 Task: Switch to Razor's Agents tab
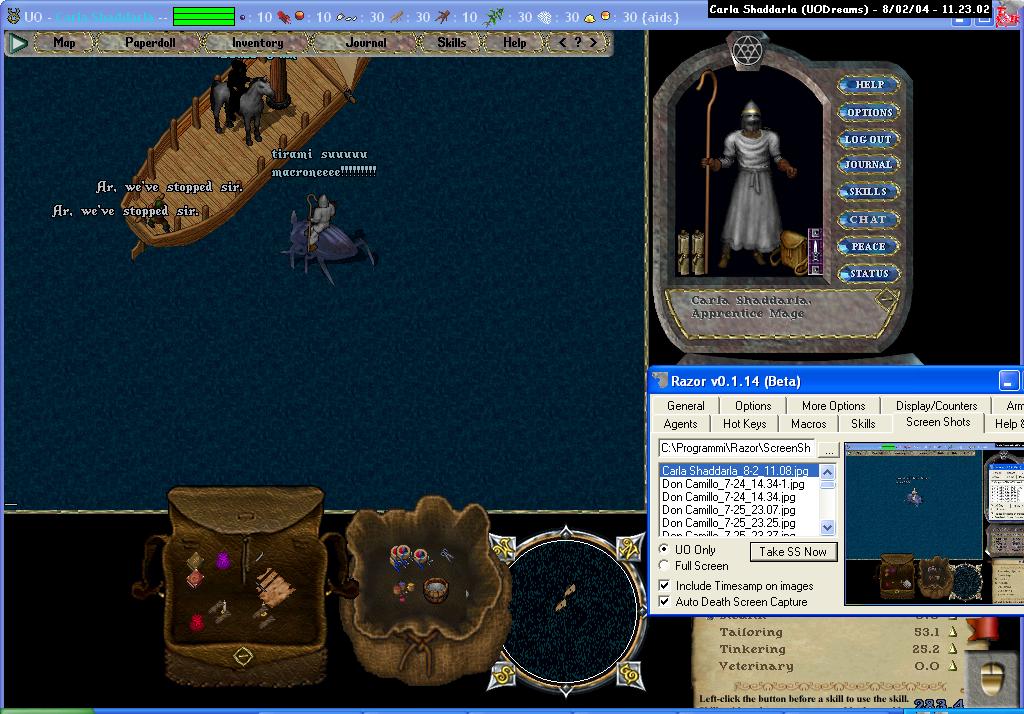click(680, 424)
